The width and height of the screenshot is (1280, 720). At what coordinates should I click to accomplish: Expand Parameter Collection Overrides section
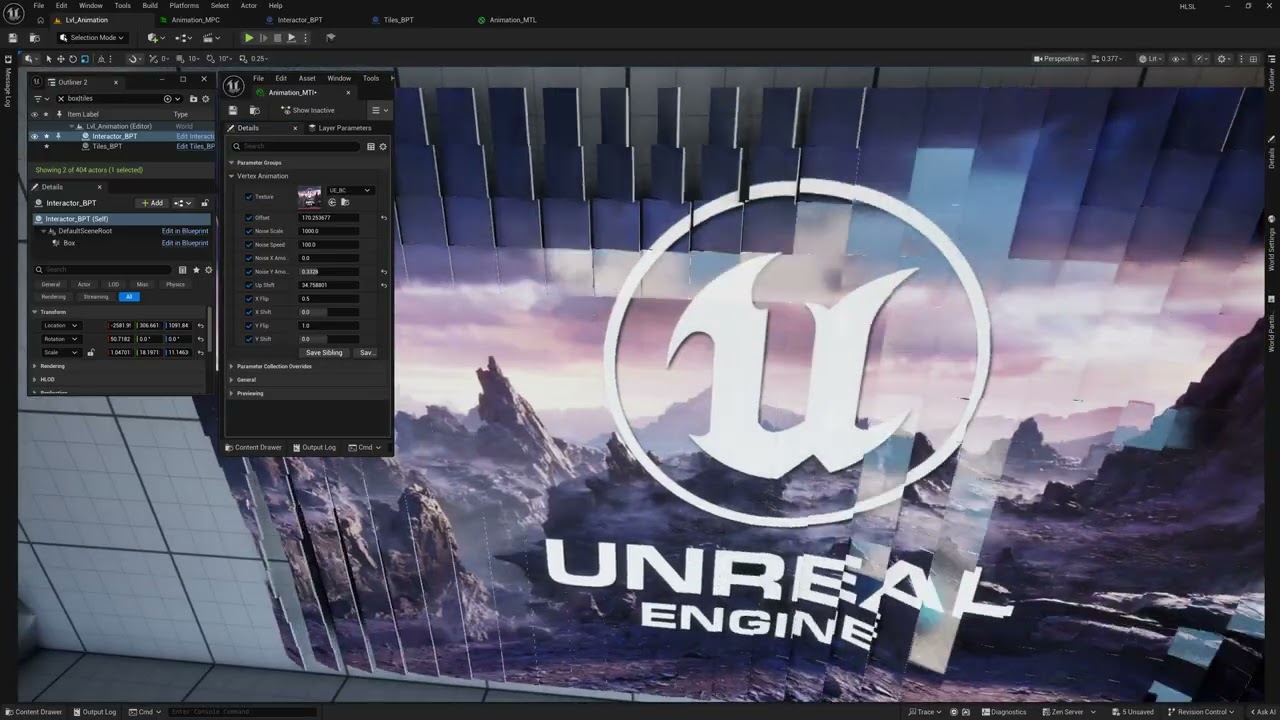coord(232,366)
